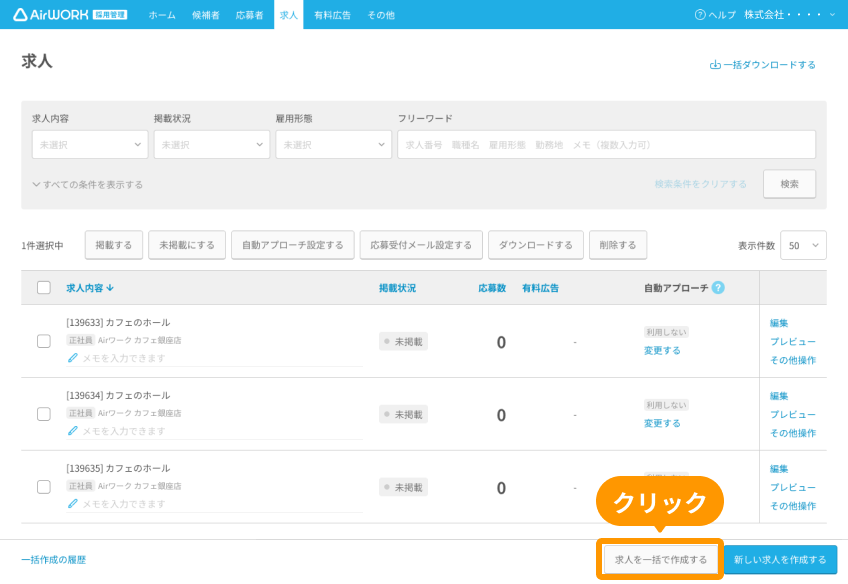Click プレビュー for job 139635

click(x=793, y=487)
